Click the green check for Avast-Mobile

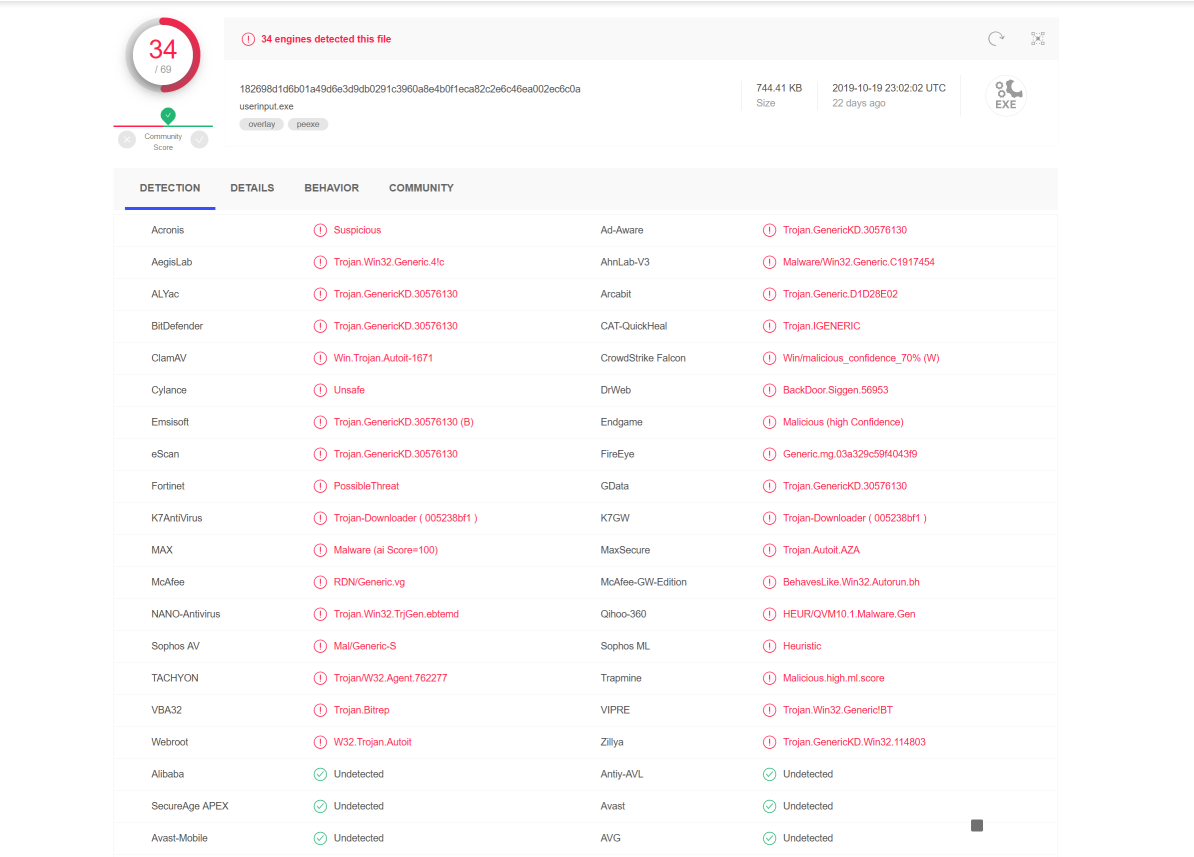click(320, 838)
